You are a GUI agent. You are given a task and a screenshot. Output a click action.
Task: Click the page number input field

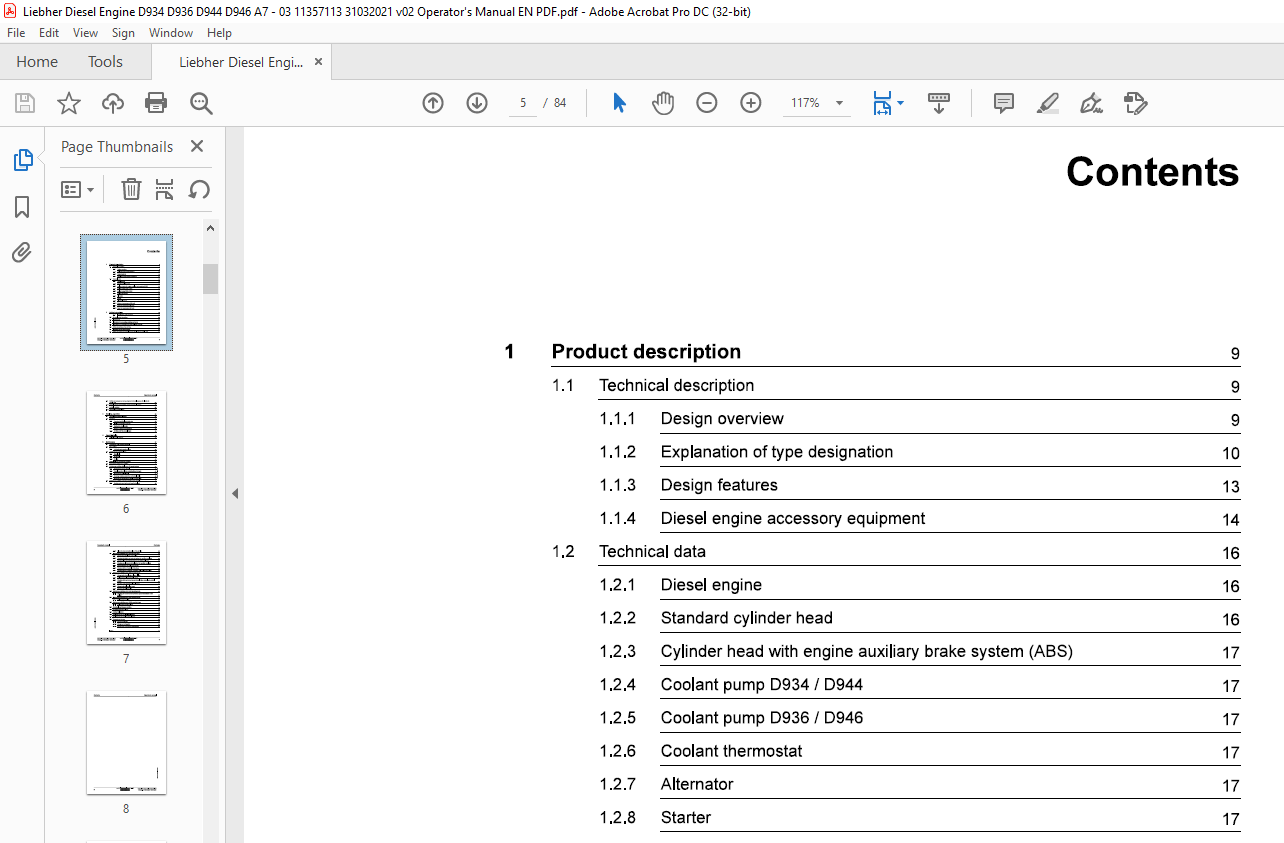click(522, 103)
